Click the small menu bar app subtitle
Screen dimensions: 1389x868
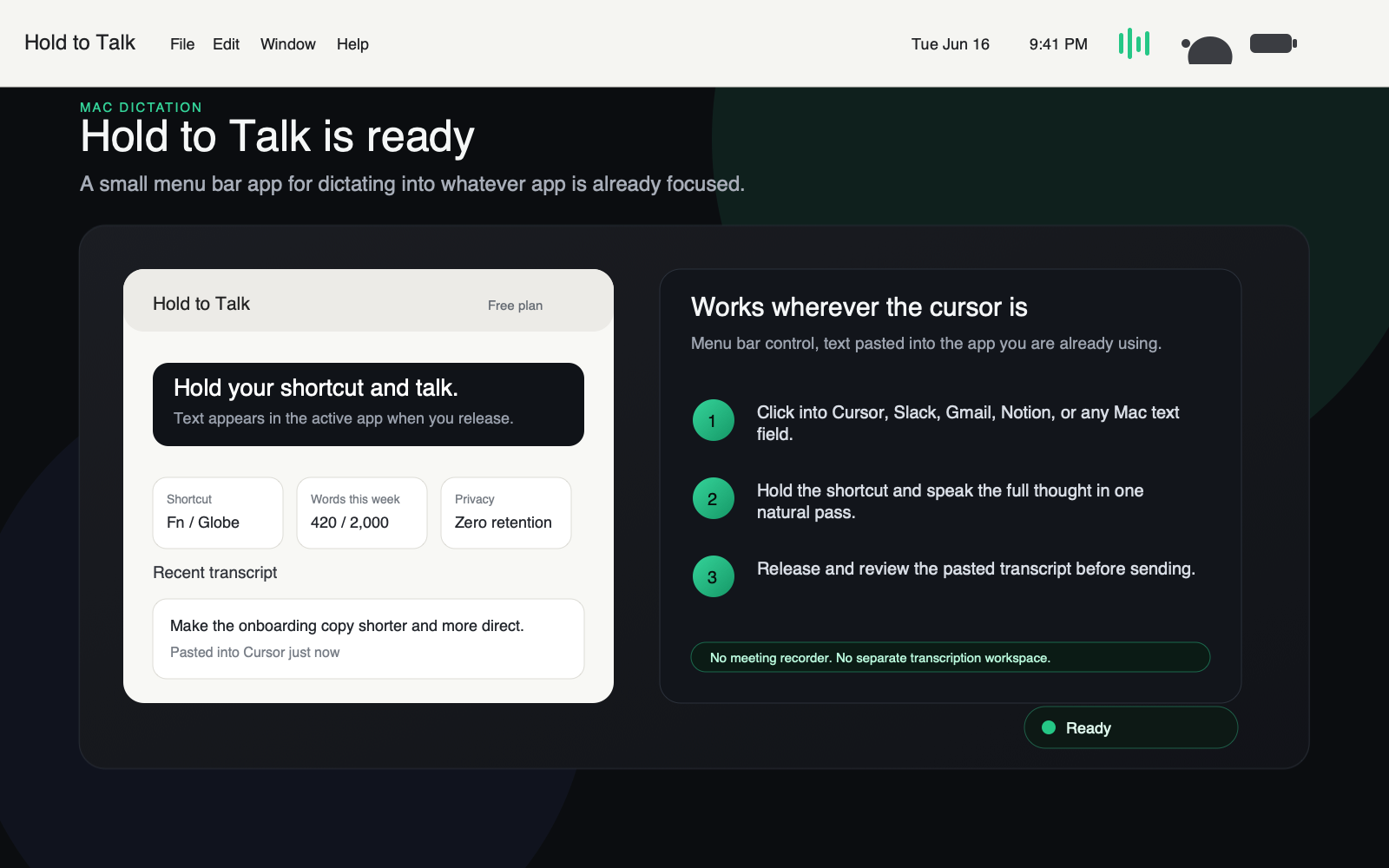point(412,184)
